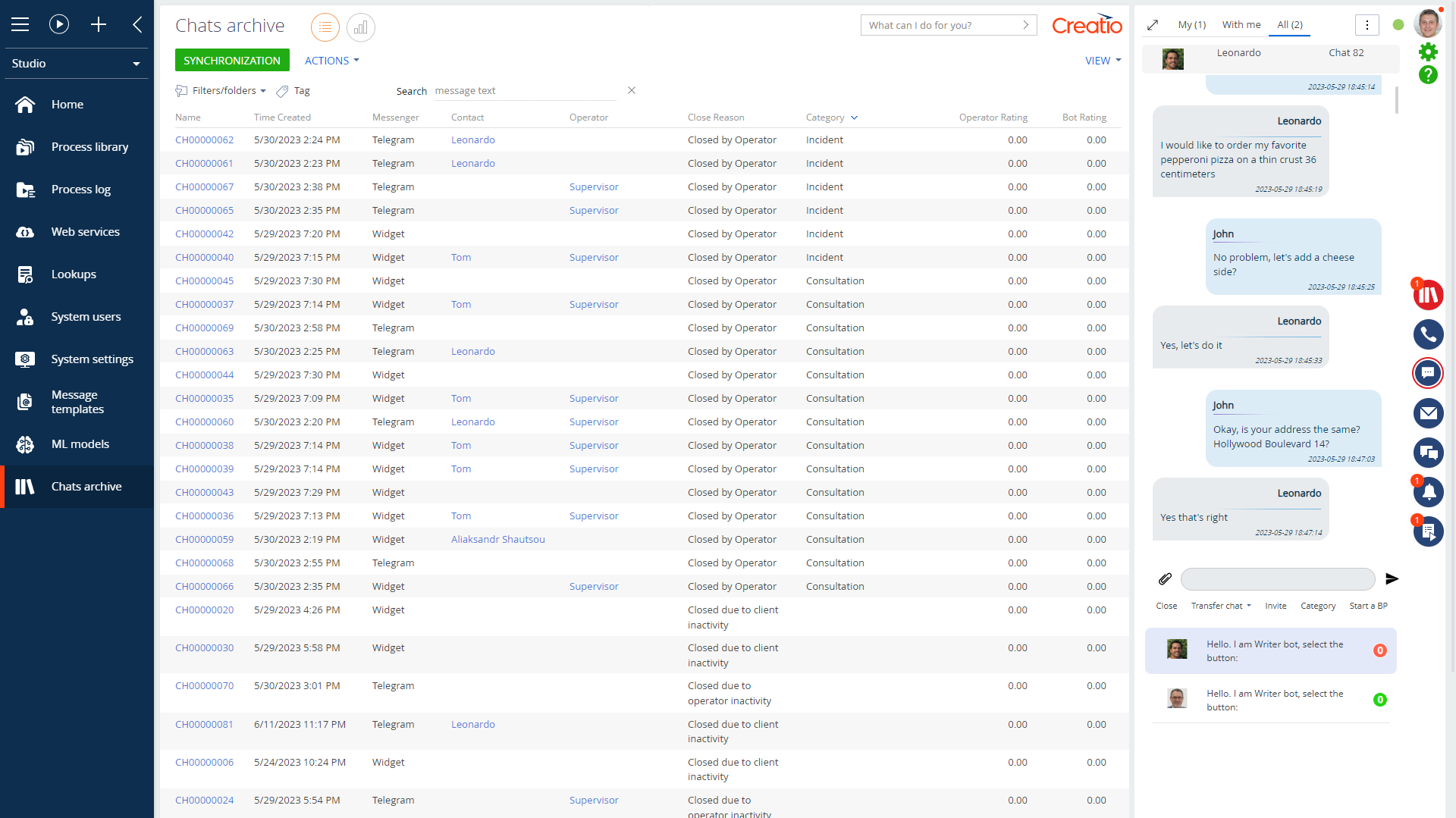
Task: Switch to chart analytics view
Action: (x=360, y=27)
